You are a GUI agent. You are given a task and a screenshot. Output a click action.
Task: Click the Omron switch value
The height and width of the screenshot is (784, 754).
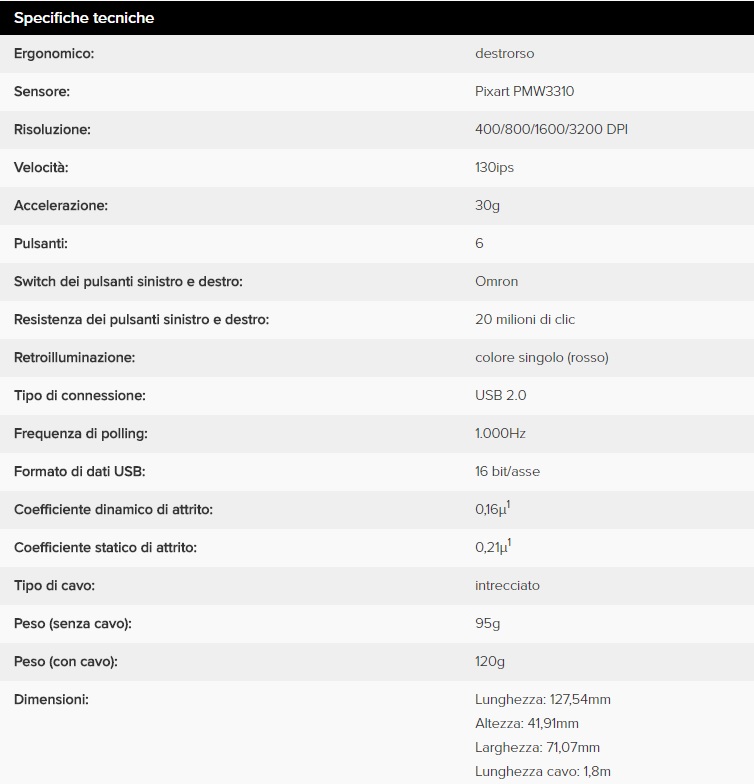point(496,281)
